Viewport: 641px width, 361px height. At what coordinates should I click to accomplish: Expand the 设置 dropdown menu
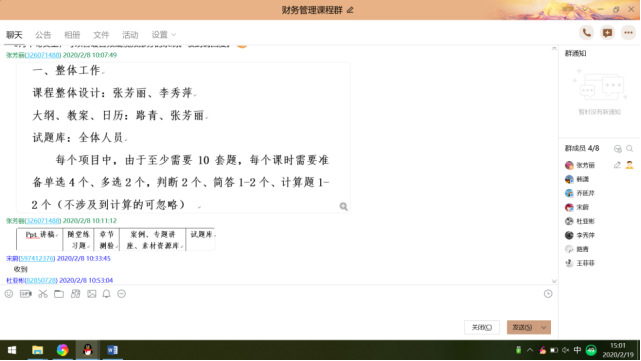(x=164, y=35)
